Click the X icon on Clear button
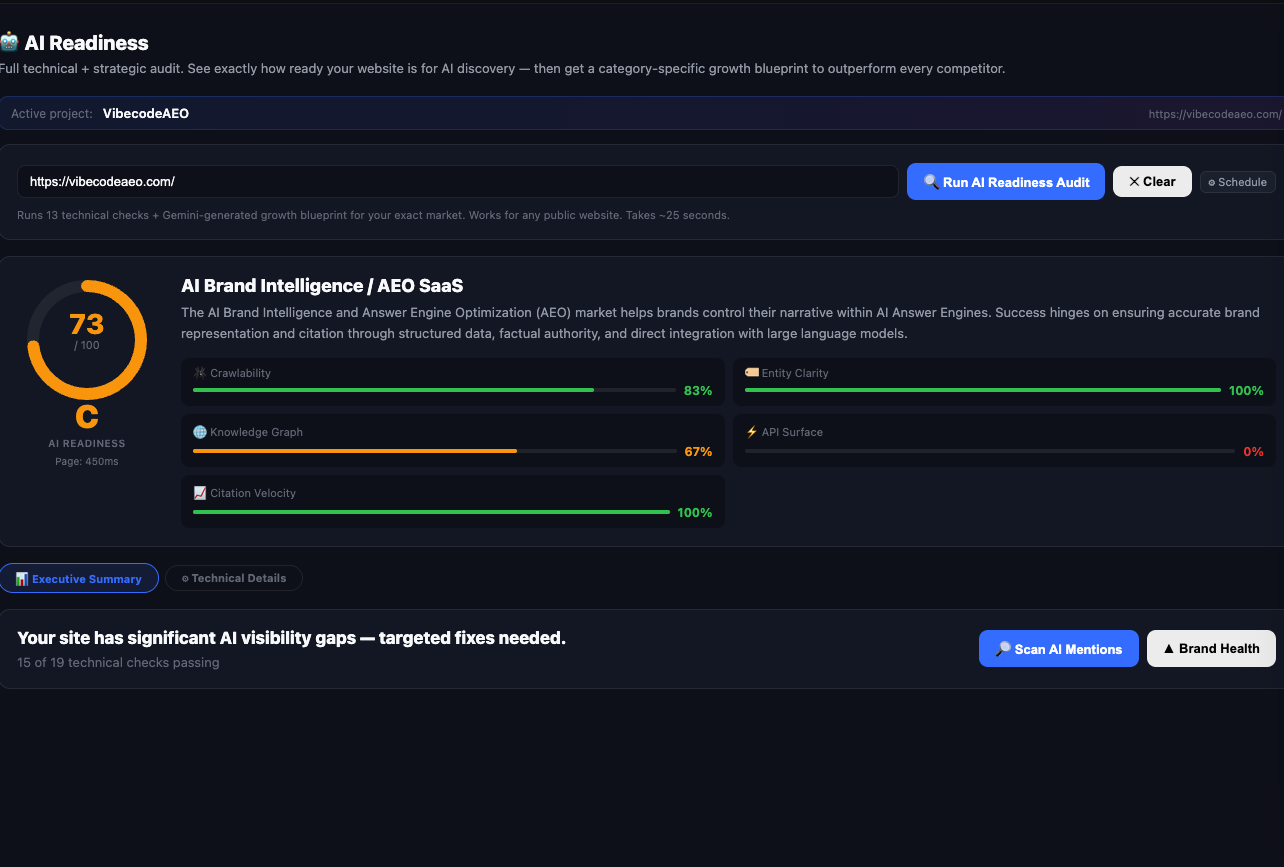Screen dimensions: 1284x867 coord(1134,182)
